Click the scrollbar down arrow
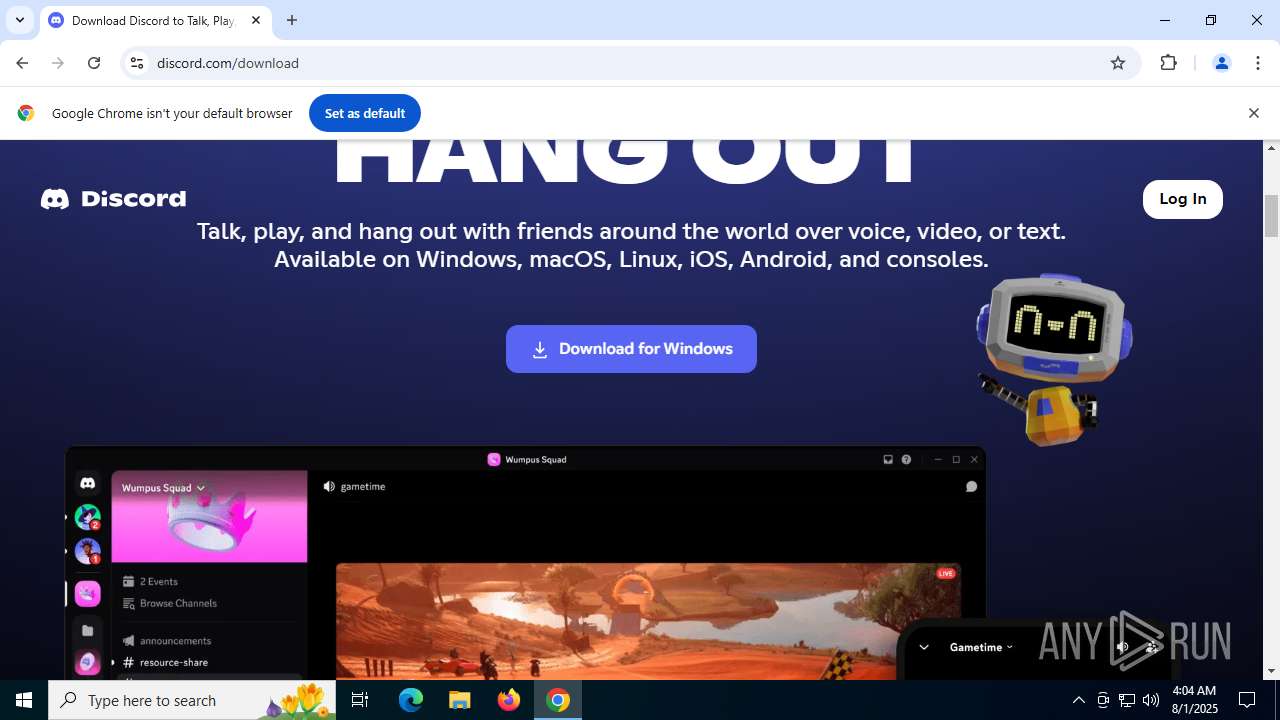The width and height of the screenshot is (1280, 720). click(1272, 672)
